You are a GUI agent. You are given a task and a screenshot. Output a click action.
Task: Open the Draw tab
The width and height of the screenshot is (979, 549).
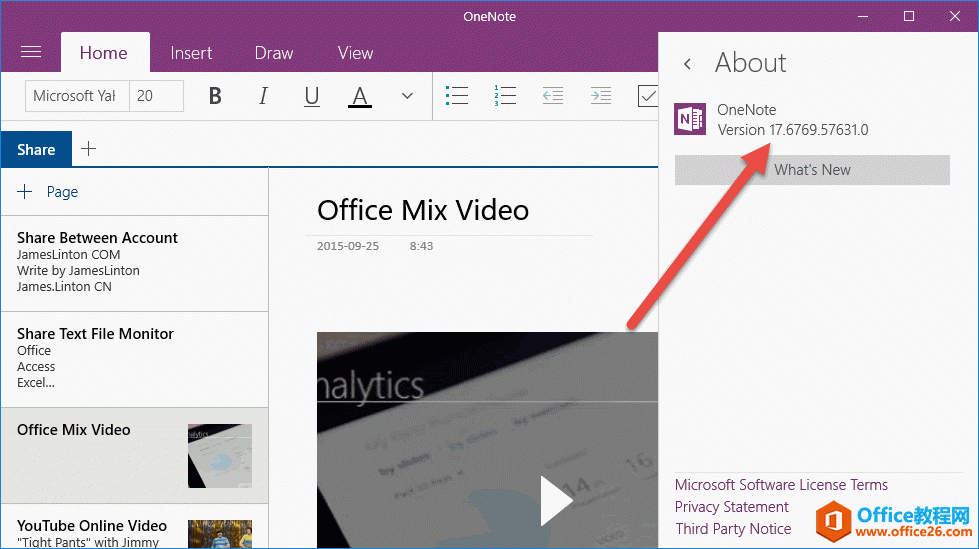(x=273, y=53)
